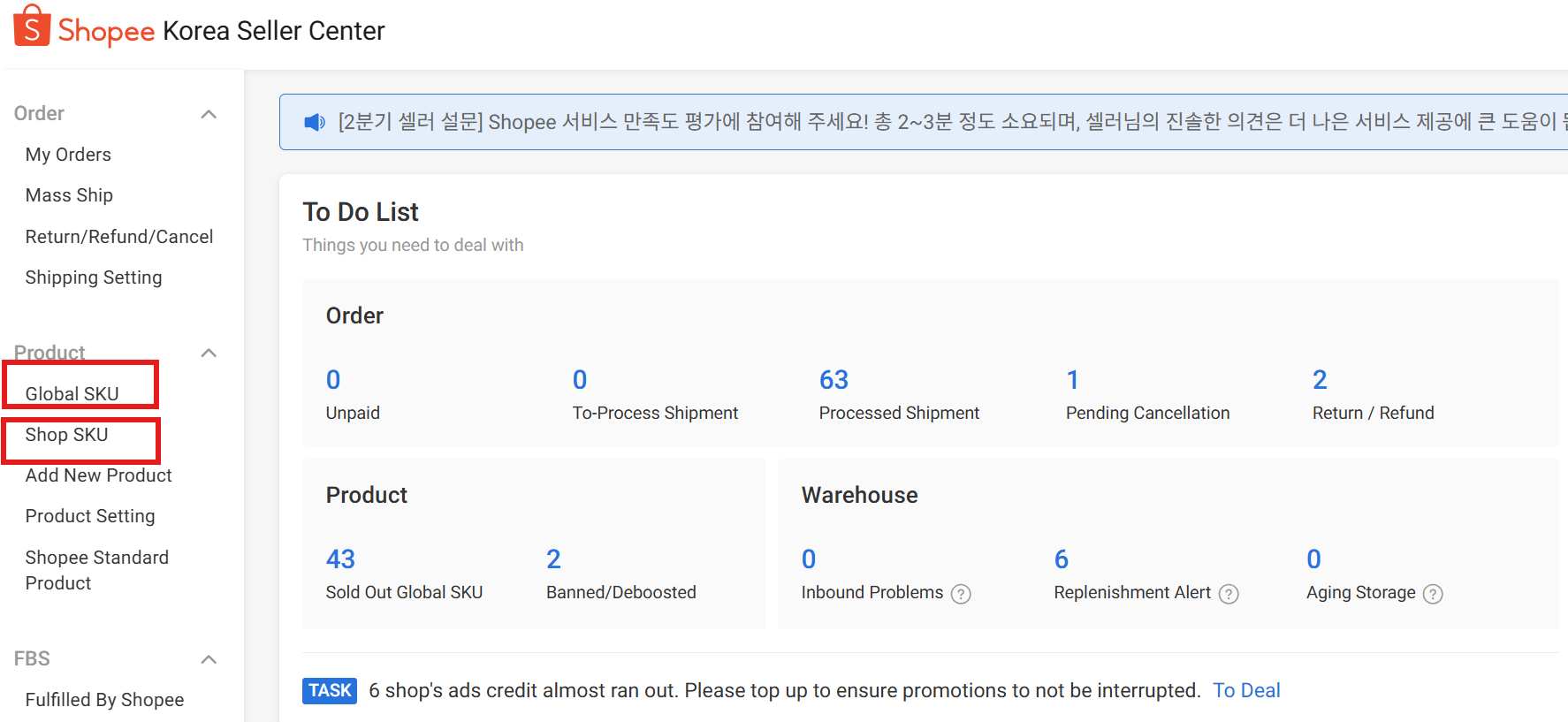
Task: View the 1 Pending Cancellation order
Action: click(x=1147, y=395)
